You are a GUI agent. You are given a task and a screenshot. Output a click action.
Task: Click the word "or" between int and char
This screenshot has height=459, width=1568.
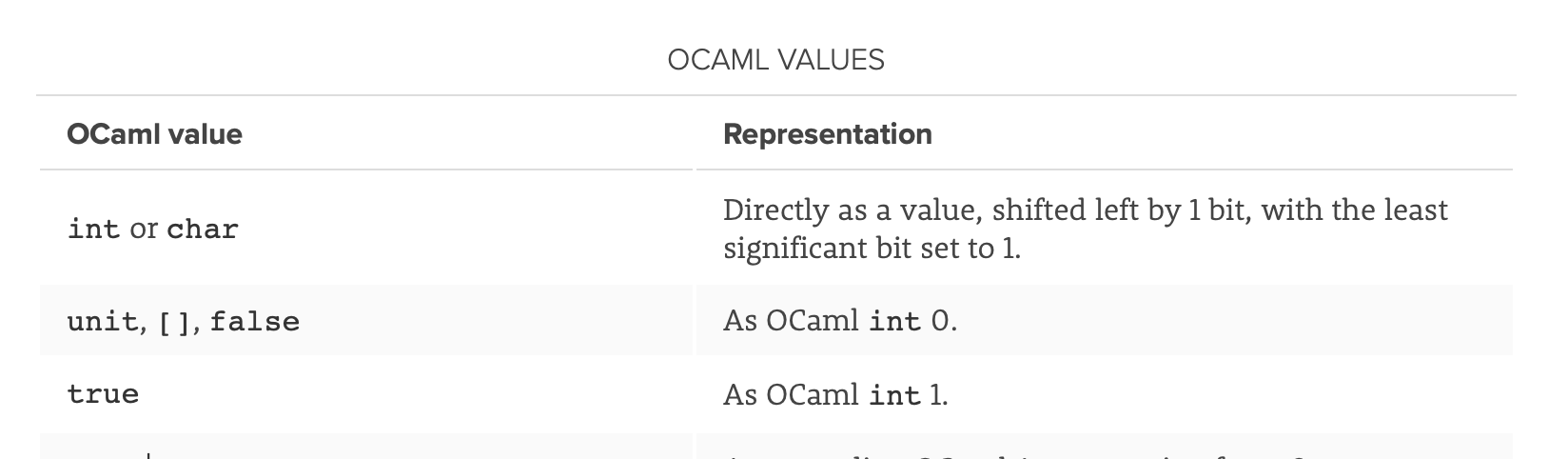(144, 229)
